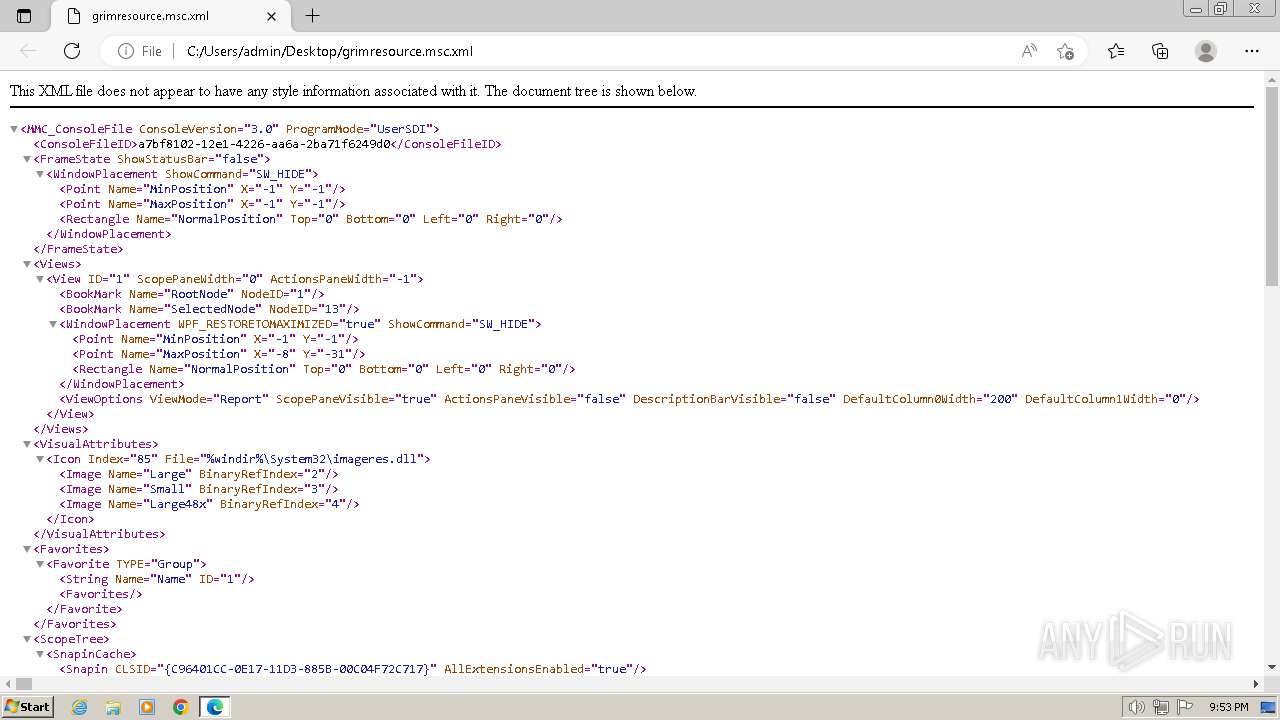
Task: Open a new browser tab
Action: tap(312, 16)
